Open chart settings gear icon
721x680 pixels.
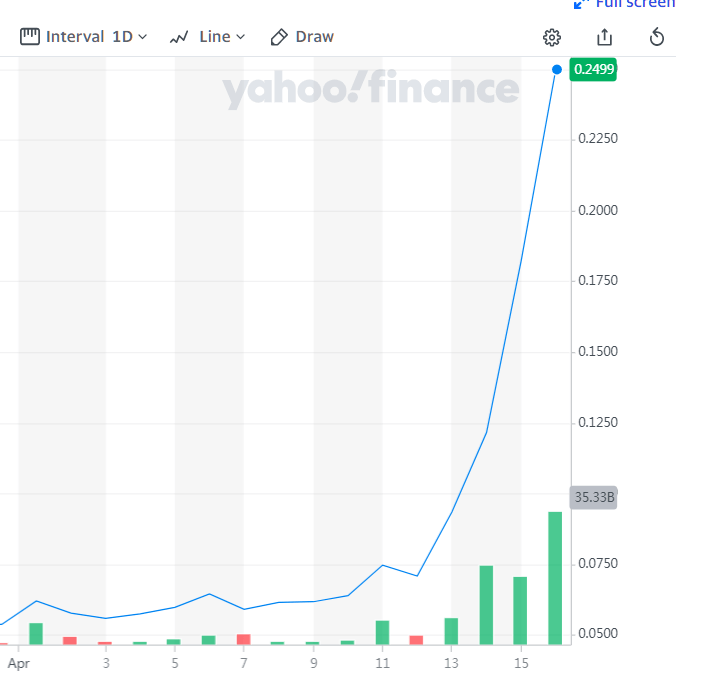click(x=551, y=37)
